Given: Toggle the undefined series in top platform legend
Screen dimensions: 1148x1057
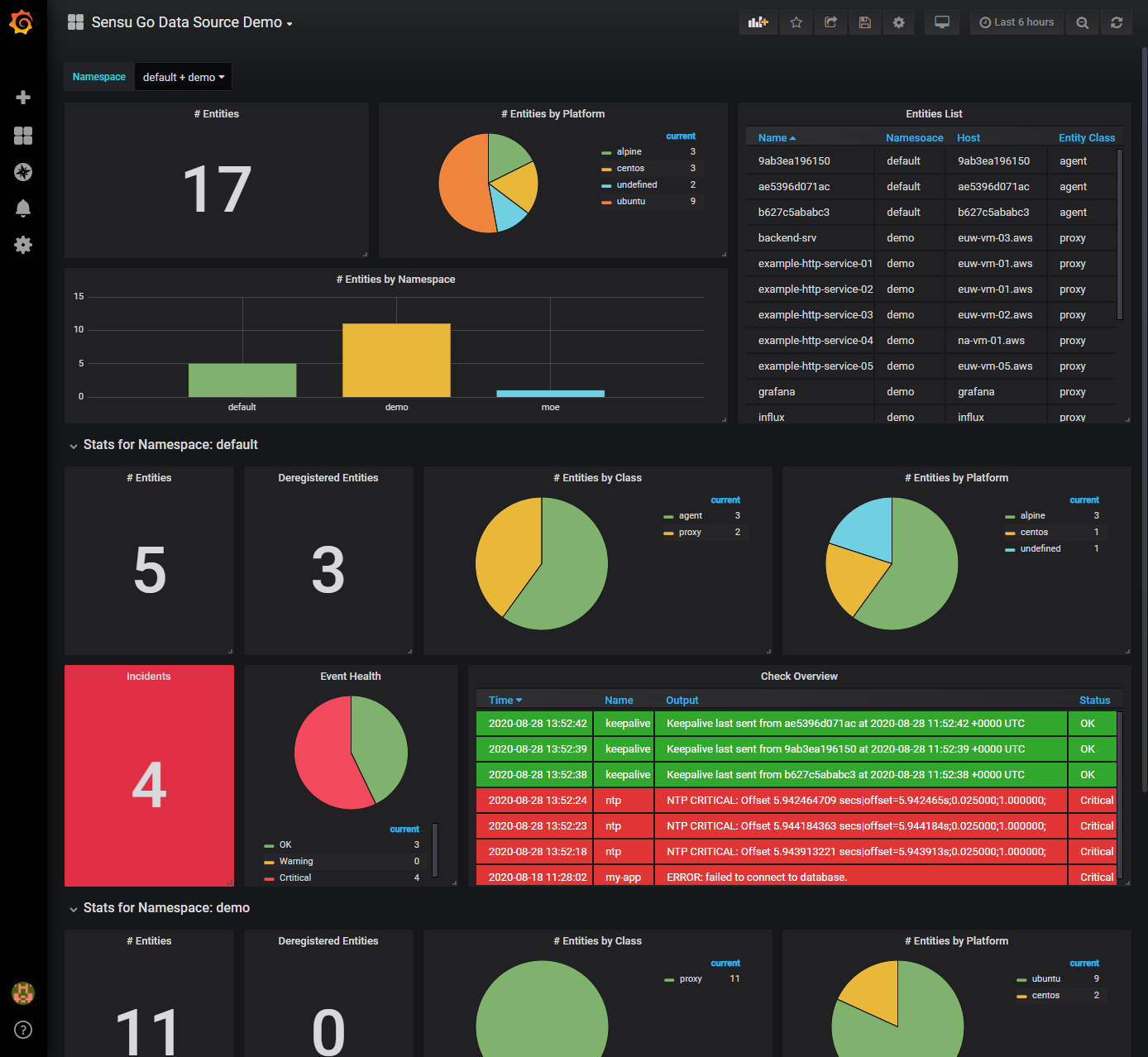Looking at the screenshot, I should click(637, 185).
